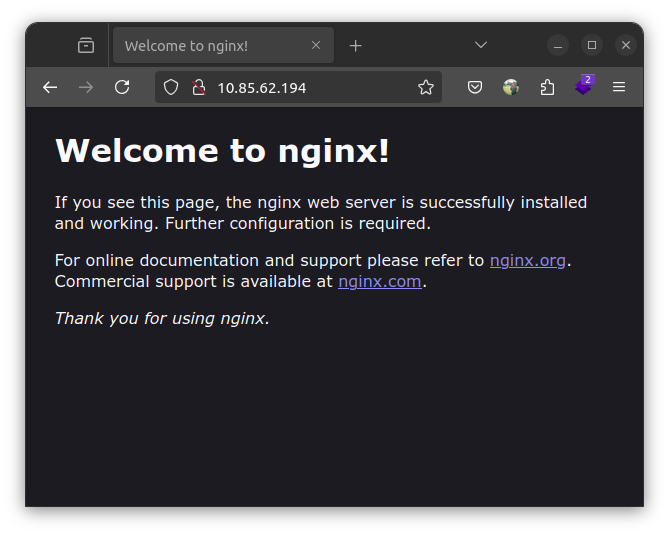This screenshot has width=669, height=535.
Task: Close the Firefox window
Action: [626, 45]
